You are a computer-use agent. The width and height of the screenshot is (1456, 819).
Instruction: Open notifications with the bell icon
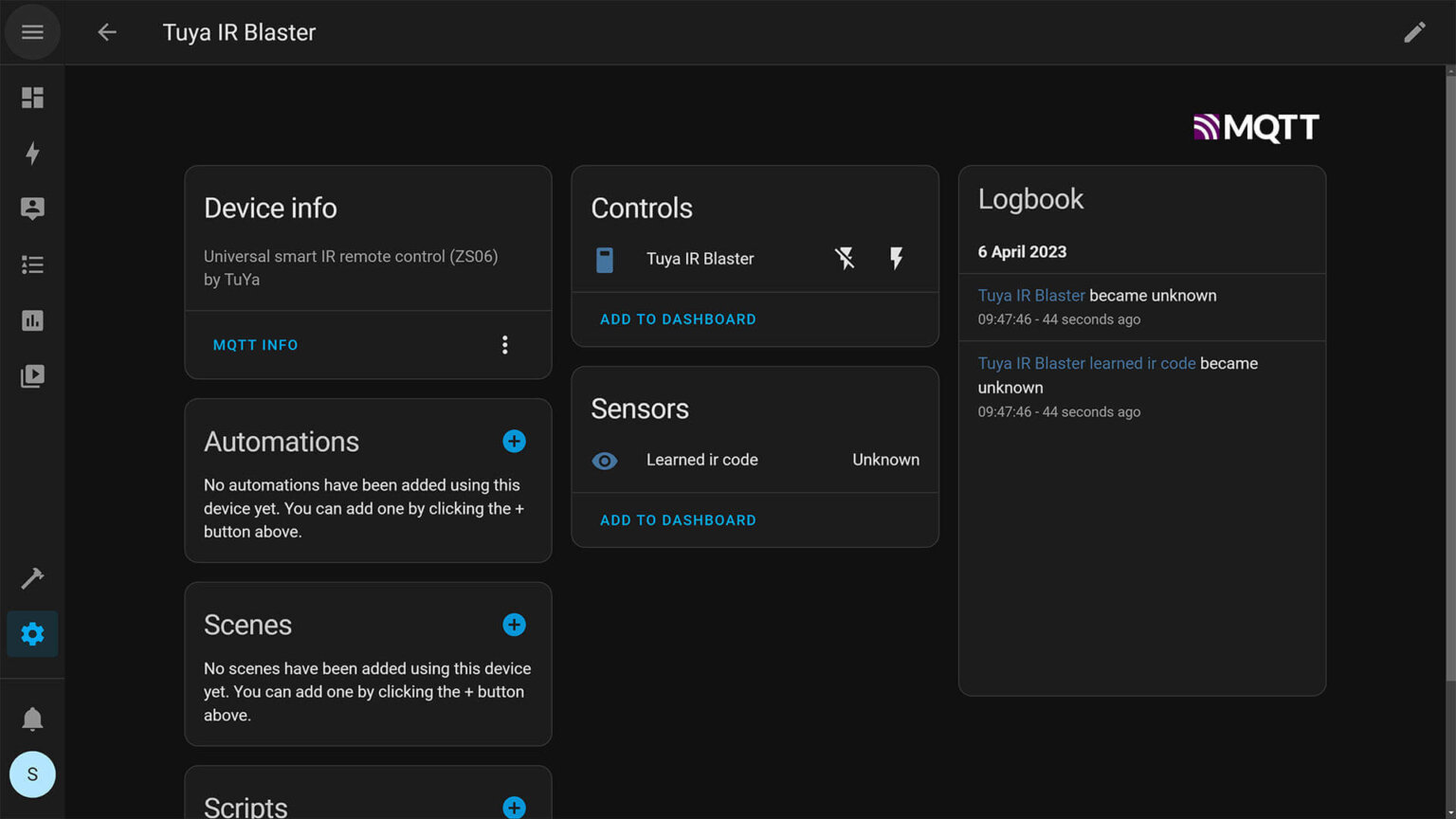tap(32, 718)
